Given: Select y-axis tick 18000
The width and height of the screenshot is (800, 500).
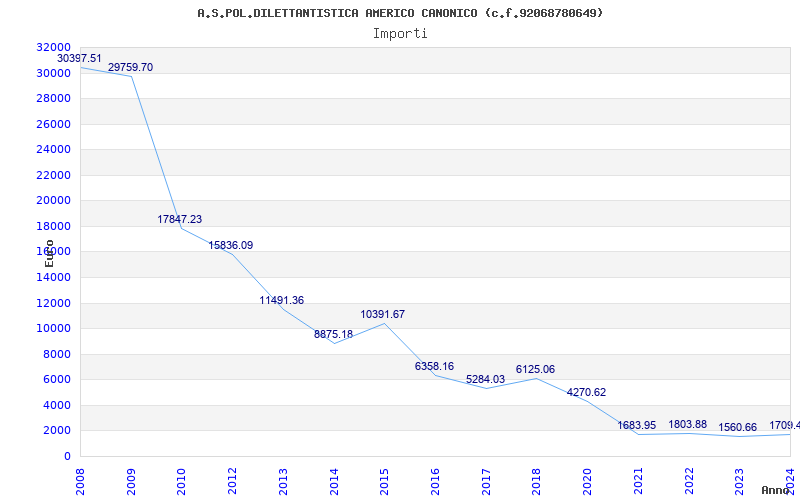Looking at the screenshot, I should 54,226.
